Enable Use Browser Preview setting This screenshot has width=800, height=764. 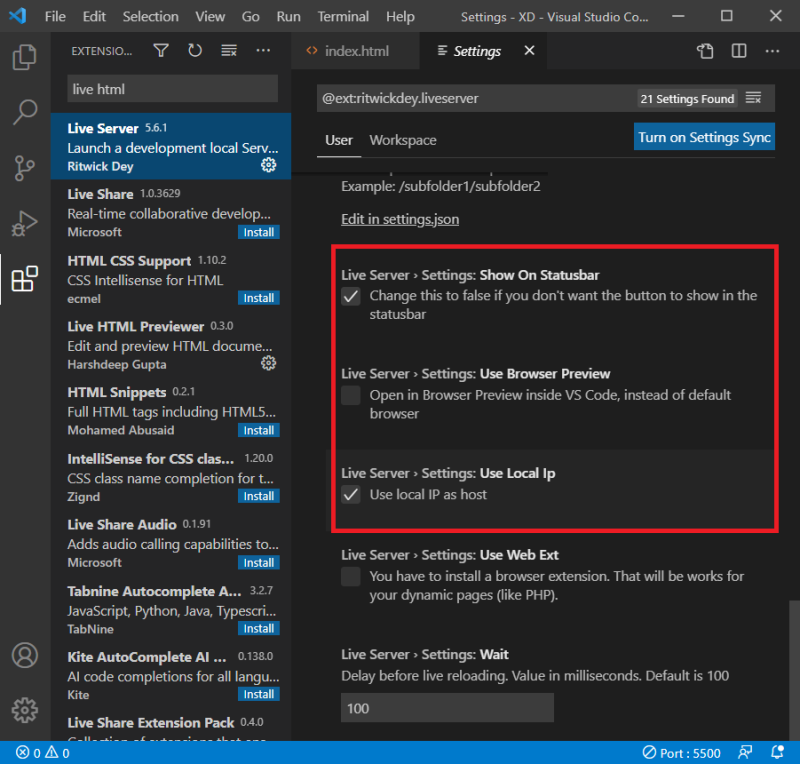tap(351, 395)
